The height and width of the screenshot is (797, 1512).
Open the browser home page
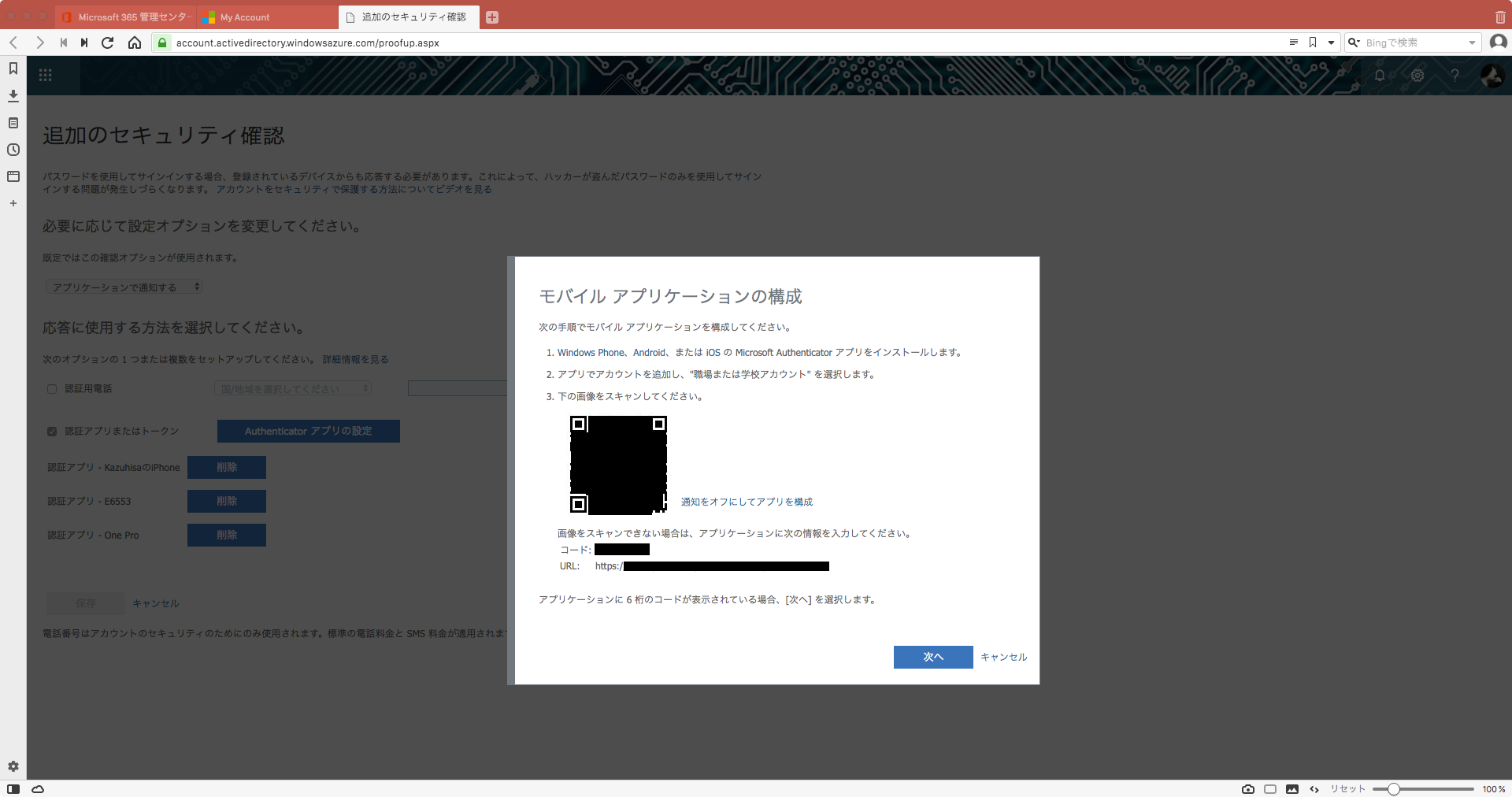135,43
